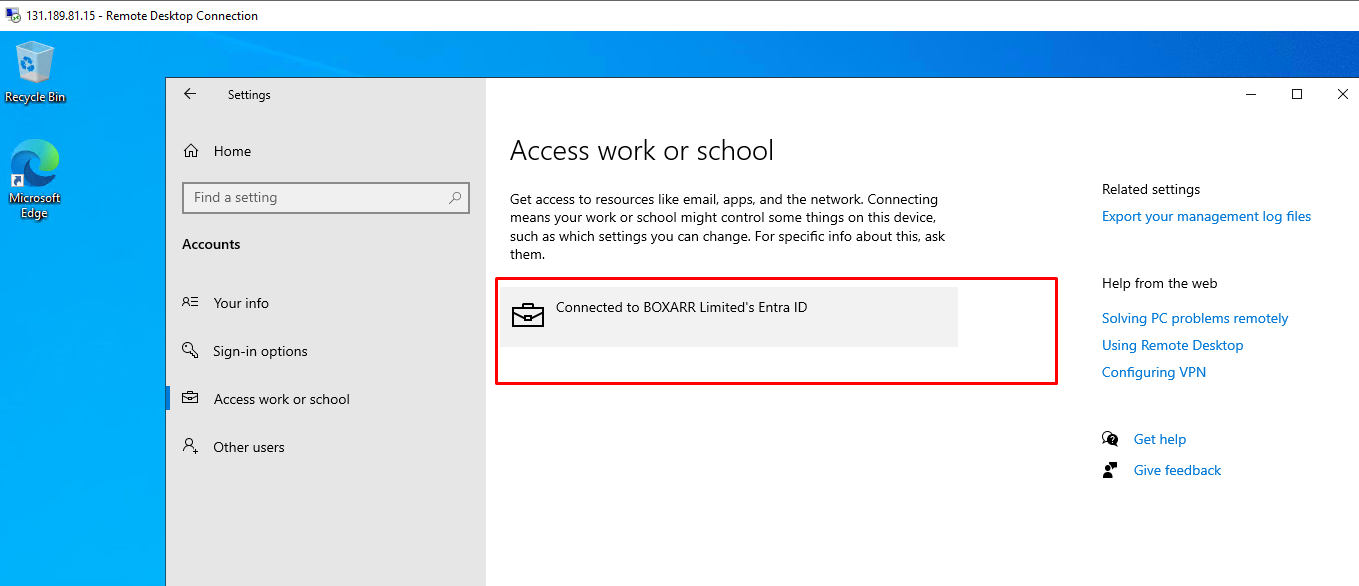
Task: Click the Access work or school heading
Action: coord(642,151)
